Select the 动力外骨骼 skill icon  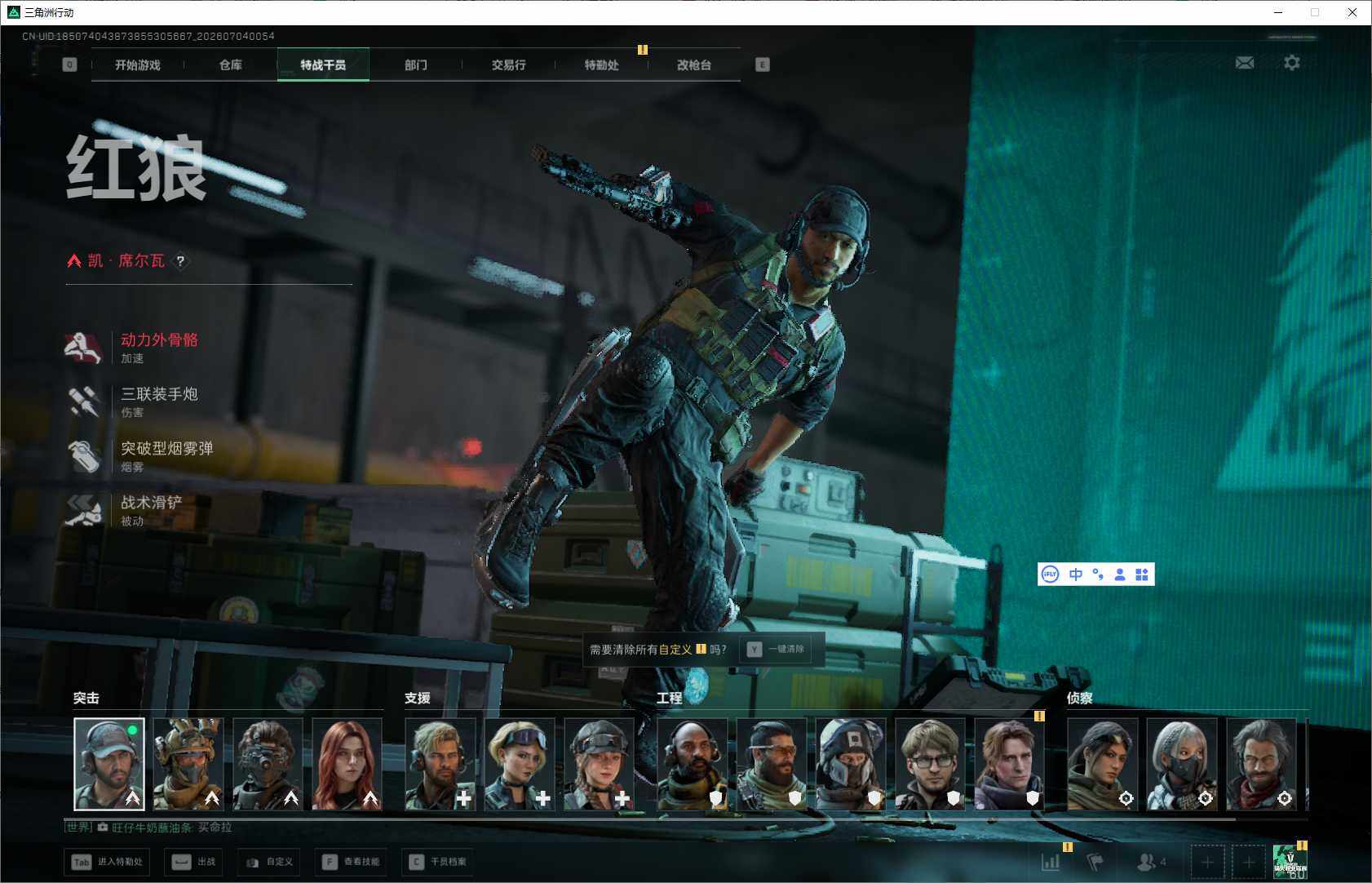coord(83,348)
